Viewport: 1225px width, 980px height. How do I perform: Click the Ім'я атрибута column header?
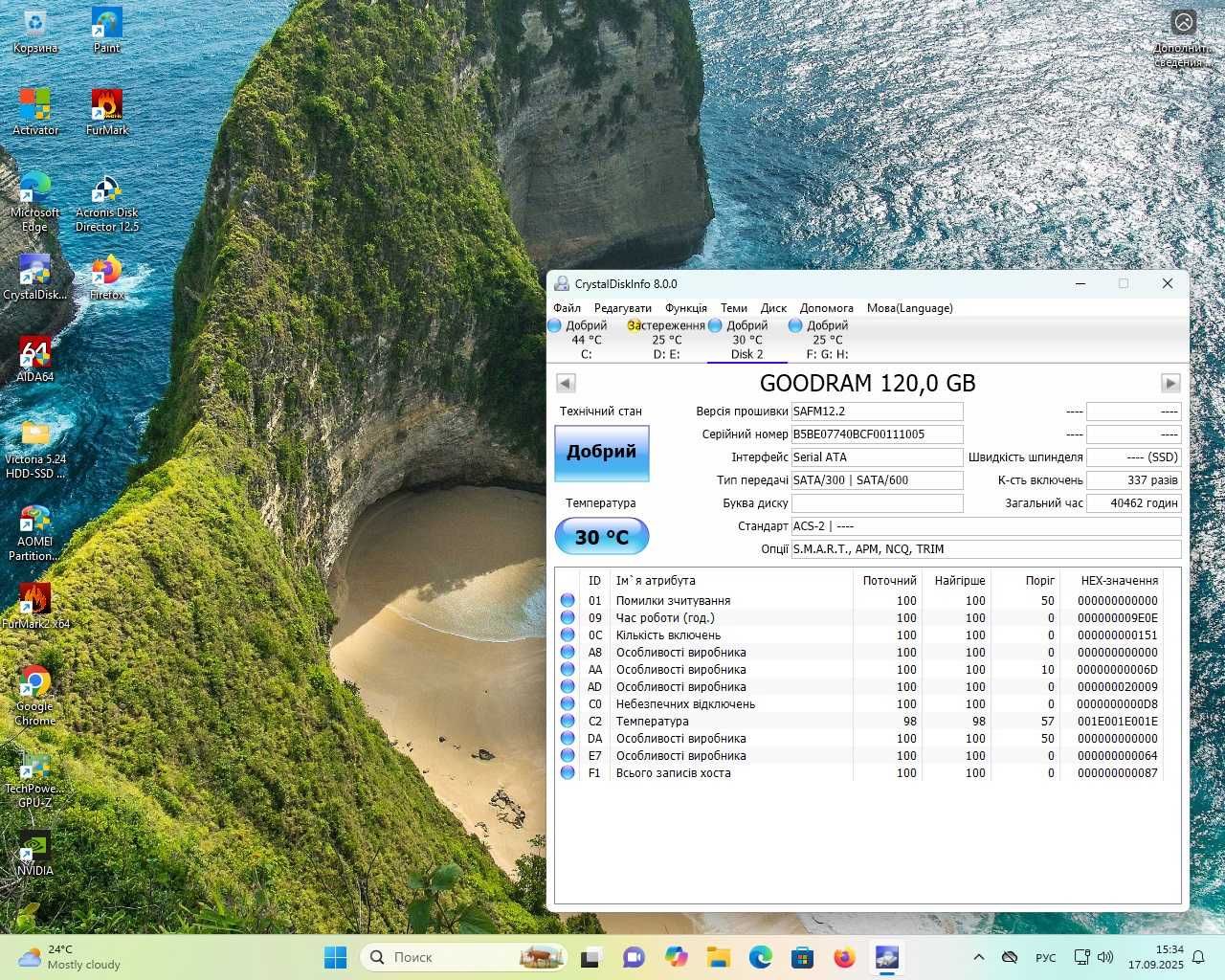(731, 581)
